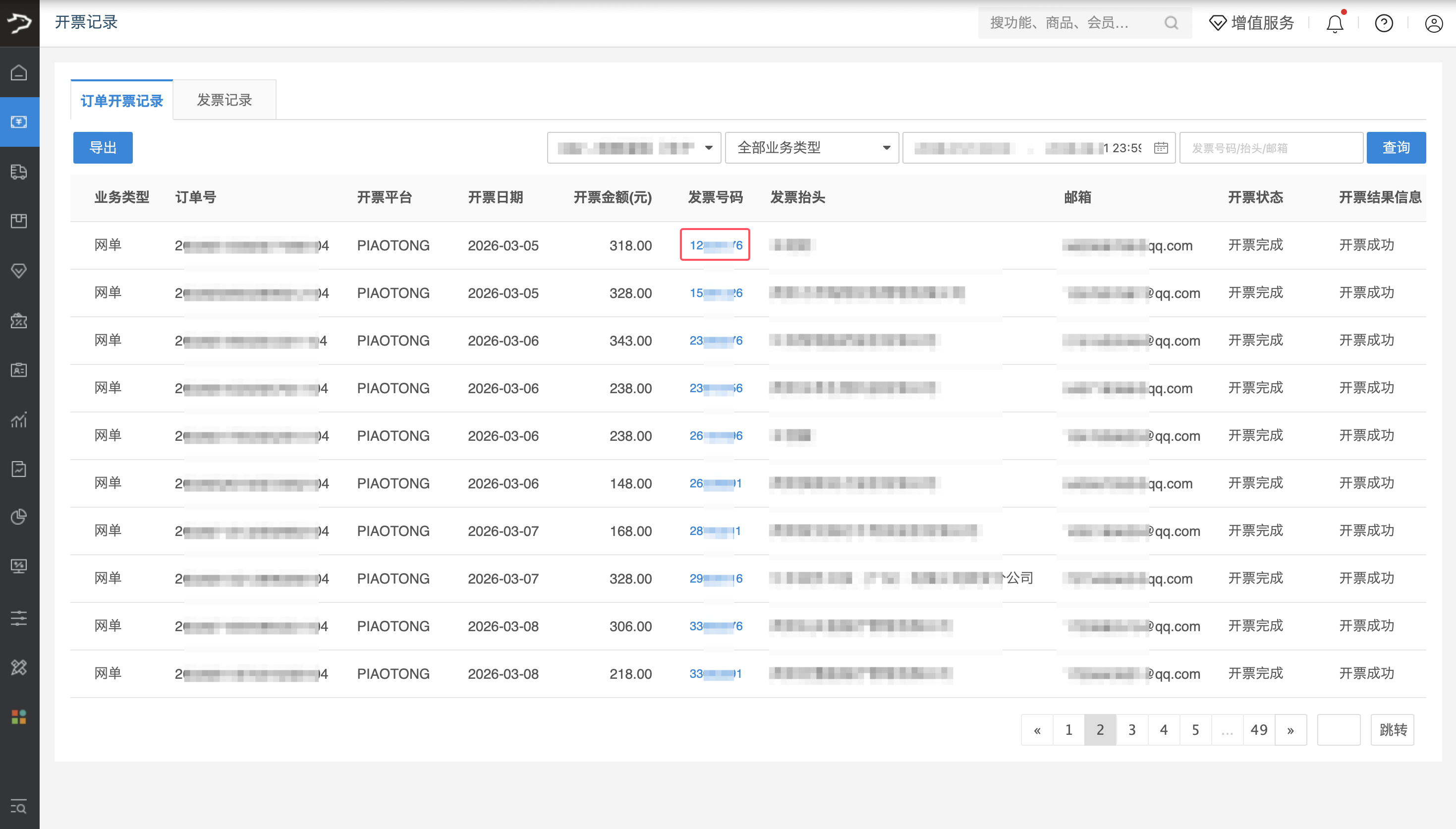Open invoice number link for 318.00 row
Viewport: 1456px width, 829px height.
715,245
